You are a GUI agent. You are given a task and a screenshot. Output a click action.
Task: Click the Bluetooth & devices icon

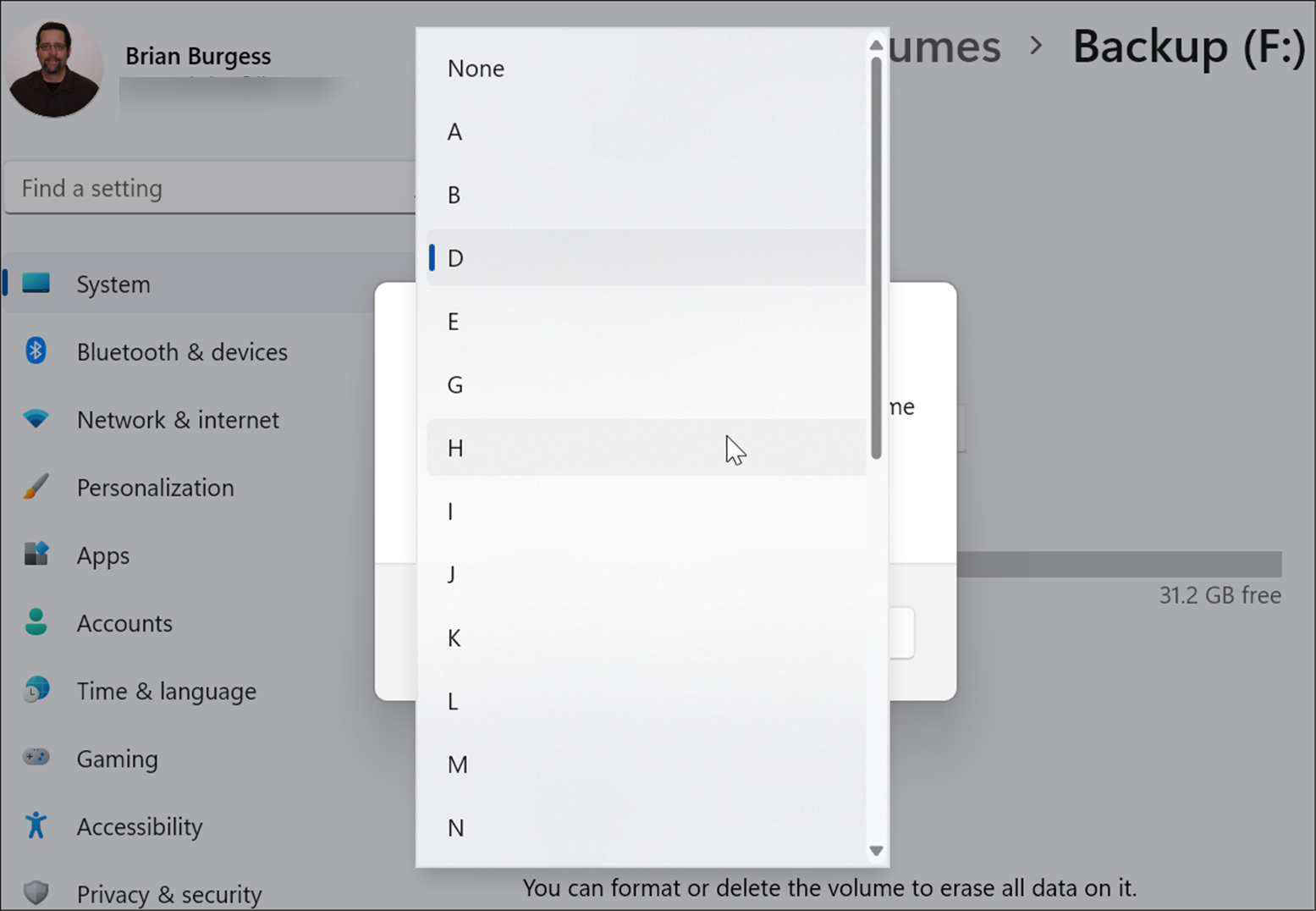36,351
